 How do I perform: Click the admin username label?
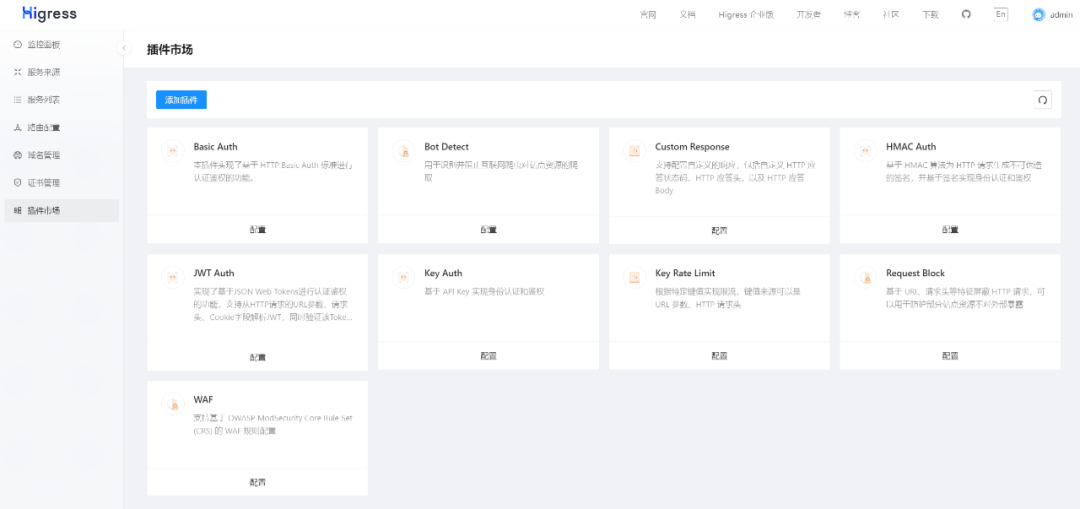pyautogui.click(x=1061, y=14)
